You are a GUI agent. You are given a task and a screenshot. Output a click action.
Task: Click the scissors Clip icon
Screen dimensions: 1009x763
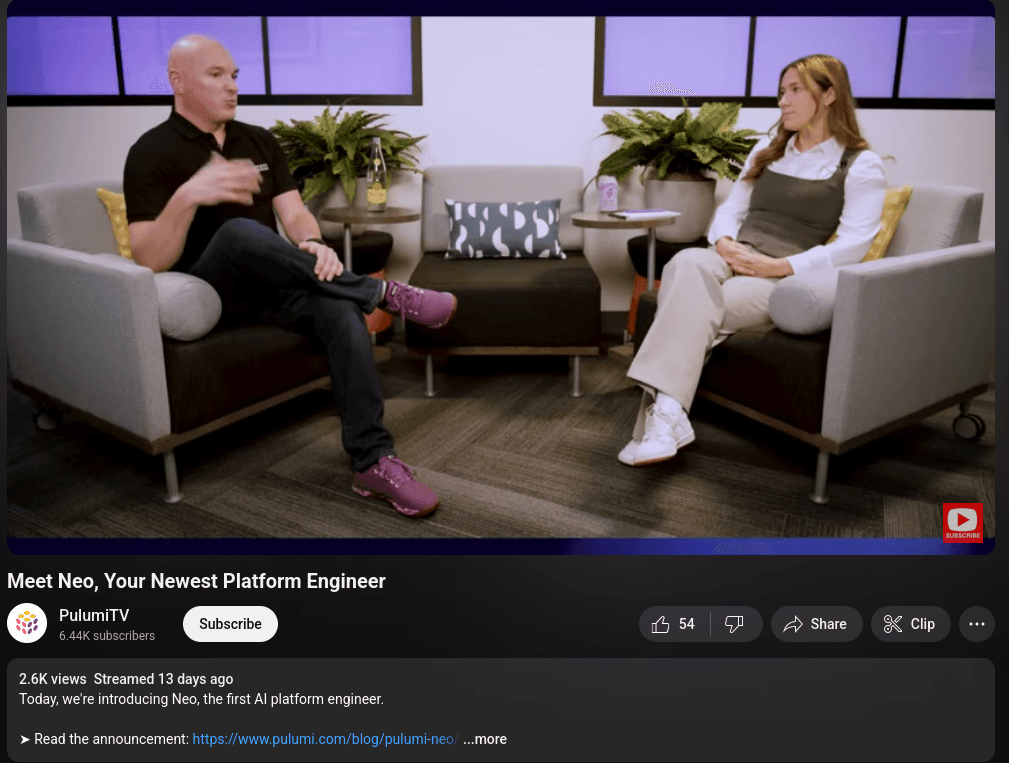tap(893, 624)
